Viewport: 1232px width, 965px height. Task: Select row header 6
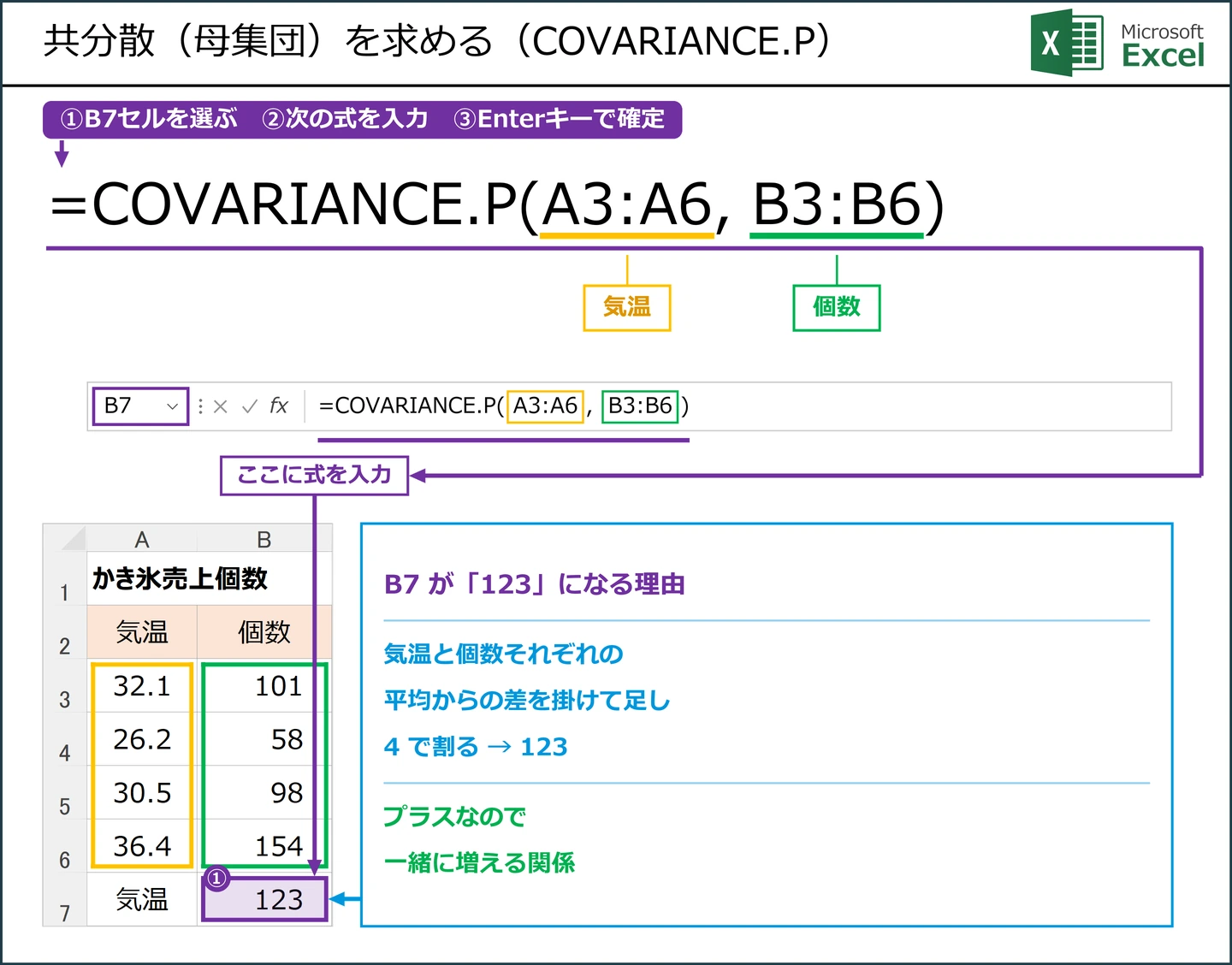pos(65,847)
